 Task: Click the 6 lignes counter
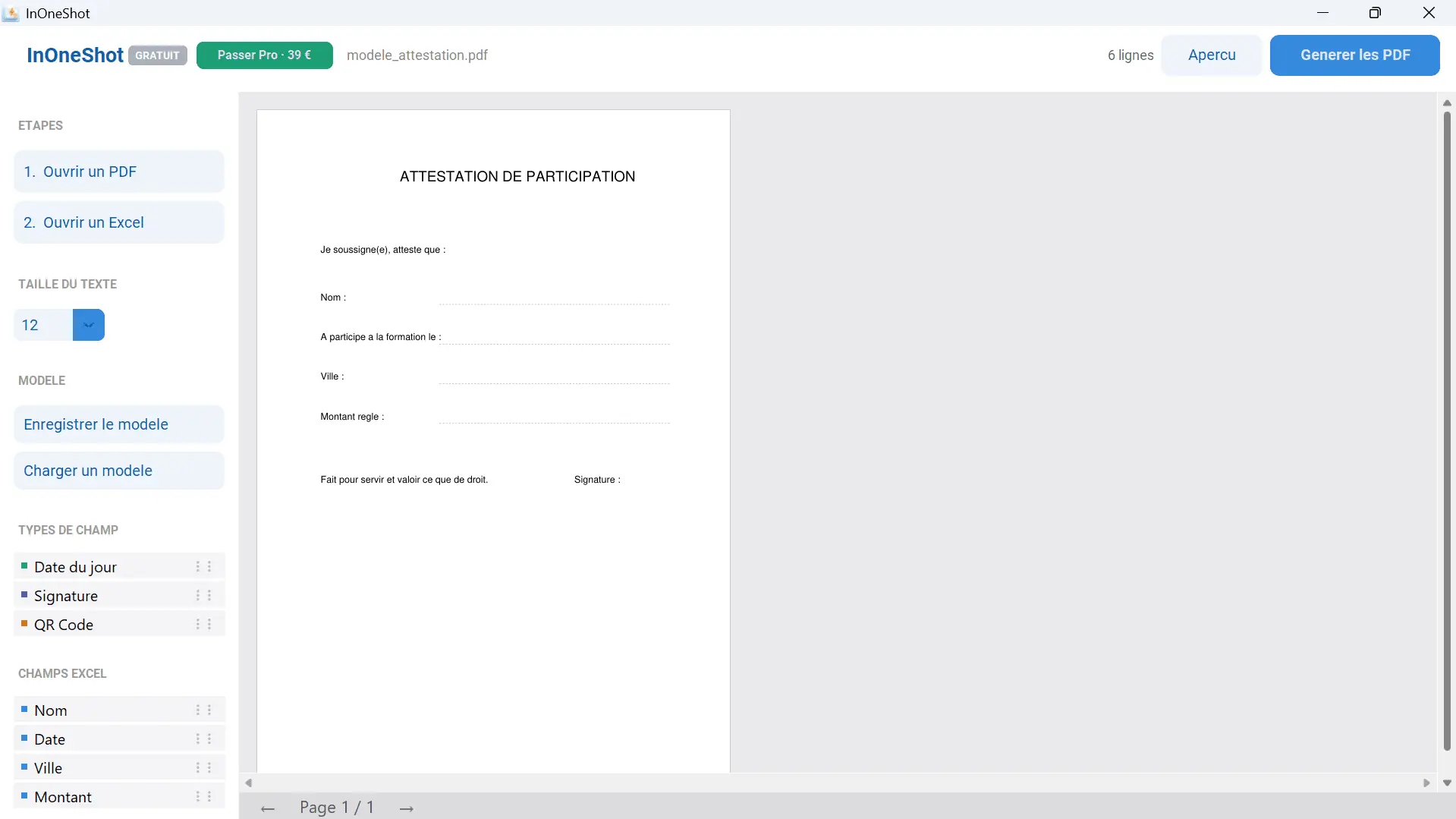tap(1131, 55)
